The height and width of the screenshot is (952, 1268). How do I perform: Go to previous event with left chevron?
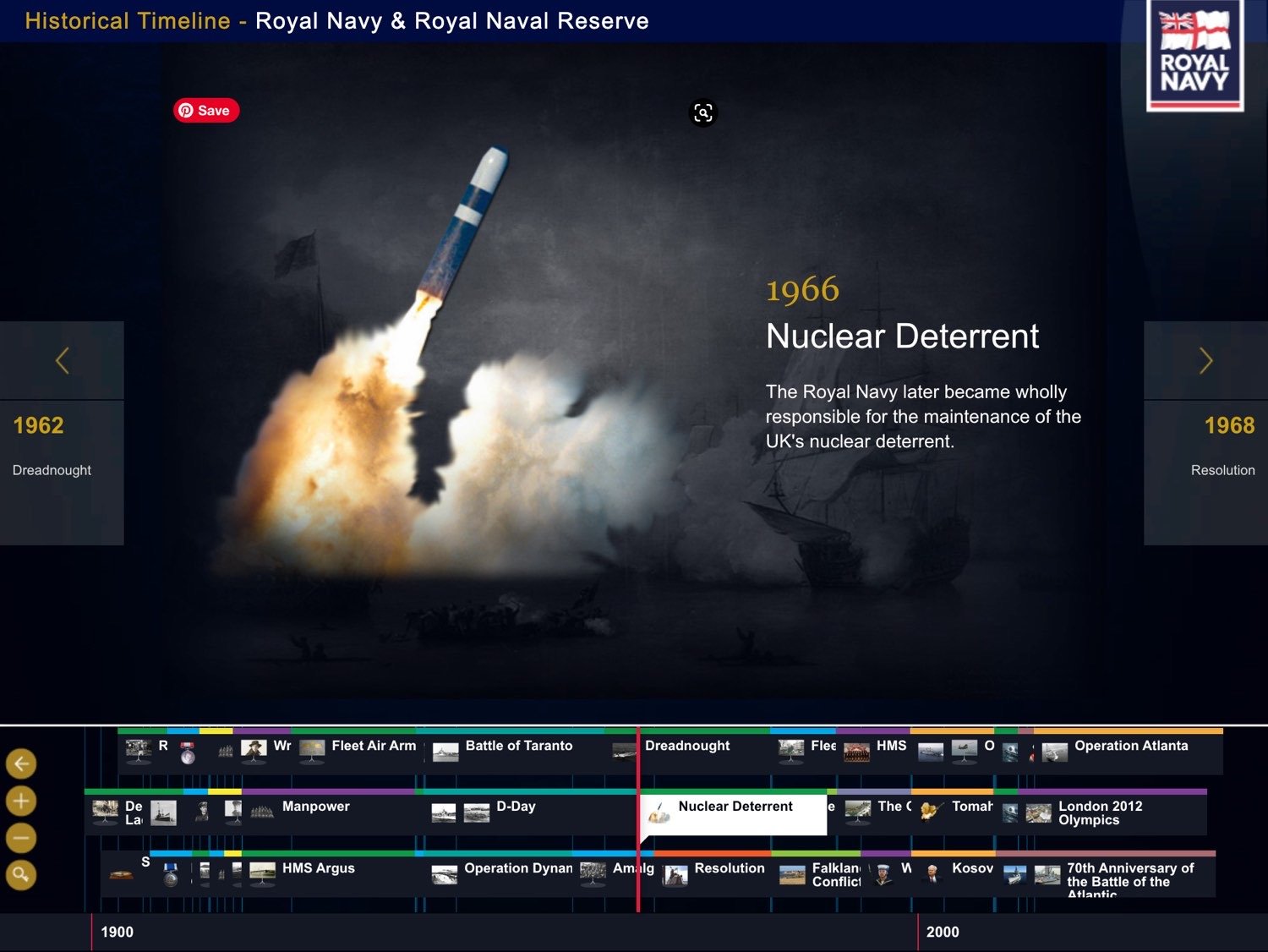click(62, 360)
